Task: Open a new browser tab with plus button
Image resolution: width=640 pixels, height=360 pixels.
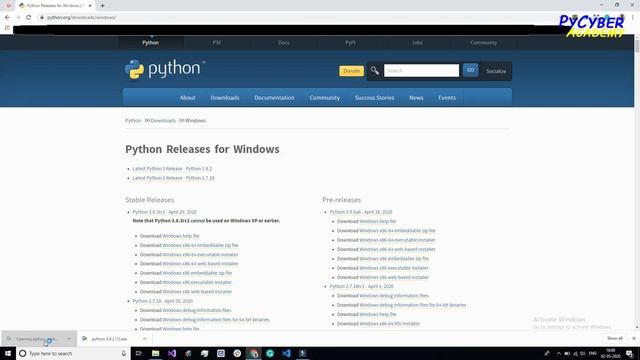Action: (102, 6)
